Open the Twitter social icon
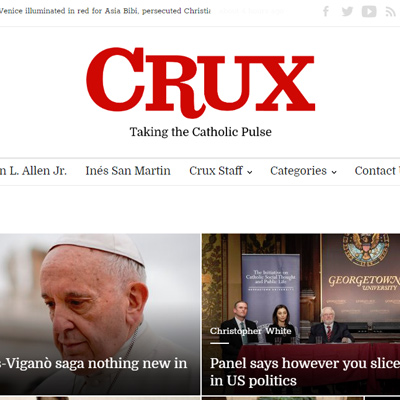Viewport: 400px width, 400px height. pos(347,11)
